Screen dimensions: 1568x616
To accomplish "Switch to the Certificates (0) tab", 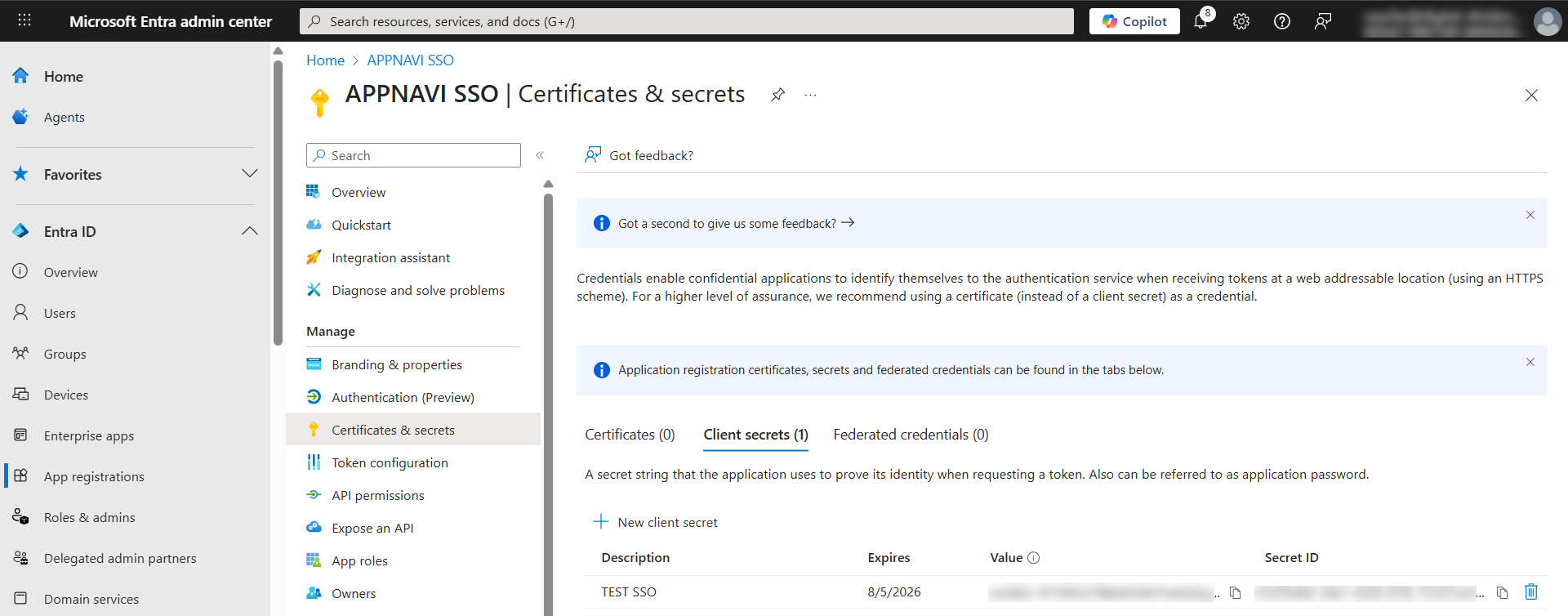I will coord(630,435).
